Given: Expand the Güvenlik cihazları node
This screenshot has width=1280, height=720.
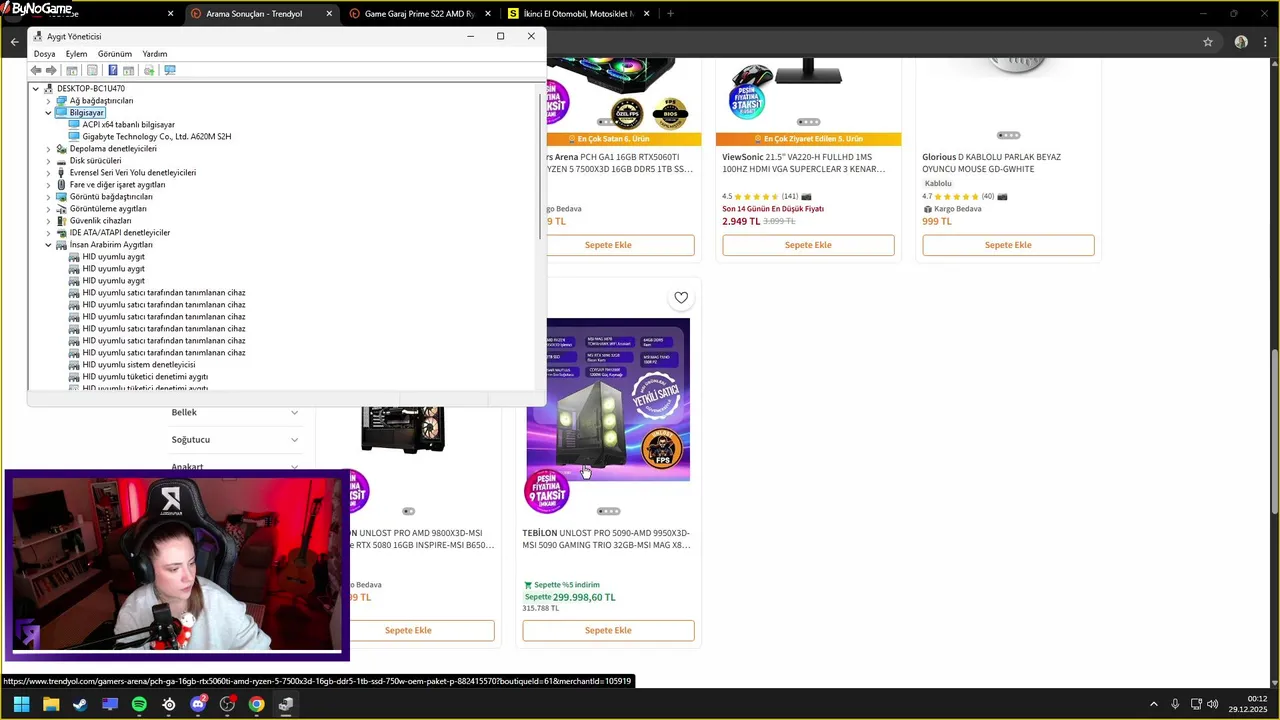Looking at the screenshot, I should (48, 220).
